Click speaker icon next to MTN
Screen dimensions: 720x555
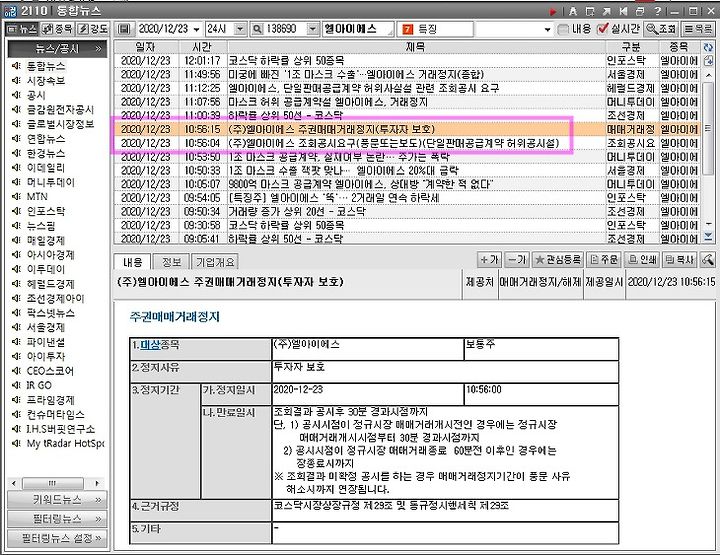(17, 197)
